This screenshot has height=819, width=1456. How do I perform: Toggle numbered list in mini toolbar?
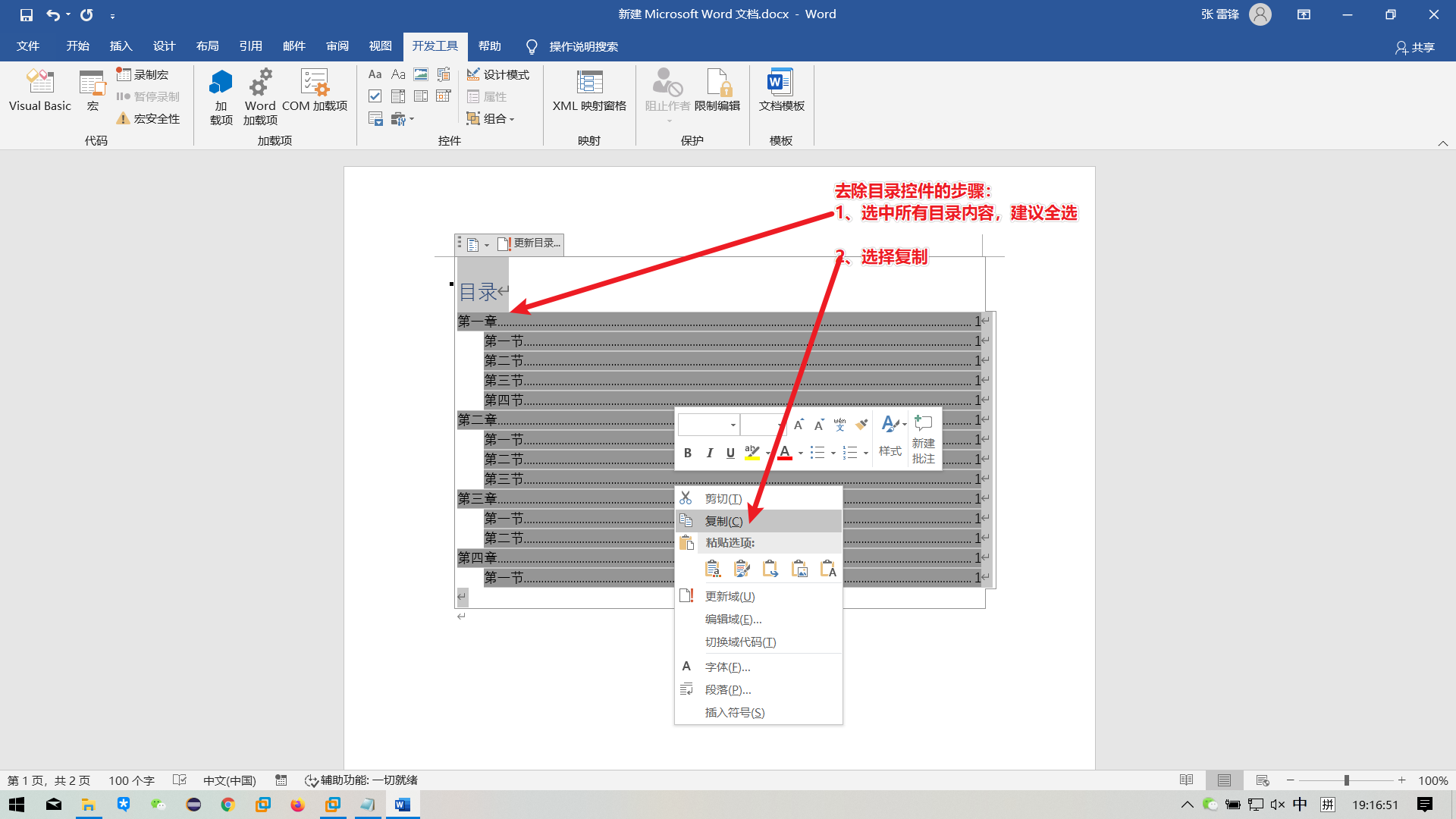(850, 453)
